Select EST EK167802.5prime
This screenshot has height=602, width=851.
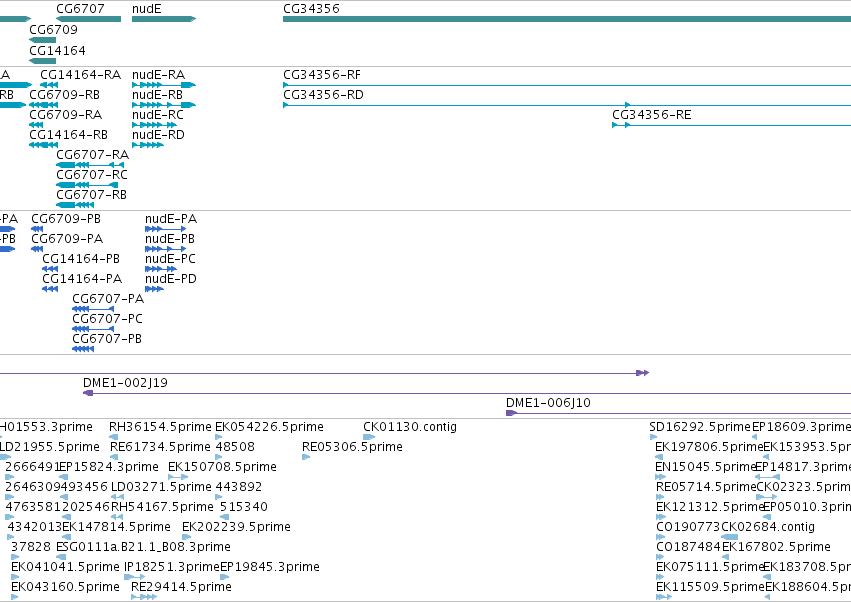coord(725,557)
